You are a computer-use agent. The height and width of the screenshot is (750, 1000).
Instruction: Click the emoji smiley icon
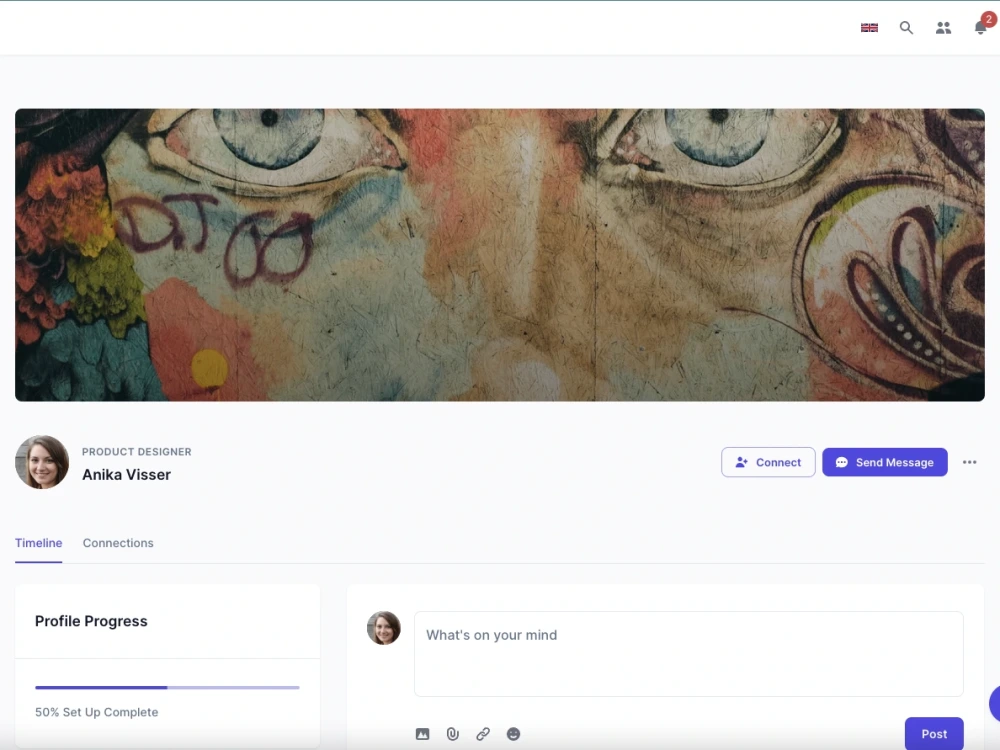(x=513, y=734)
